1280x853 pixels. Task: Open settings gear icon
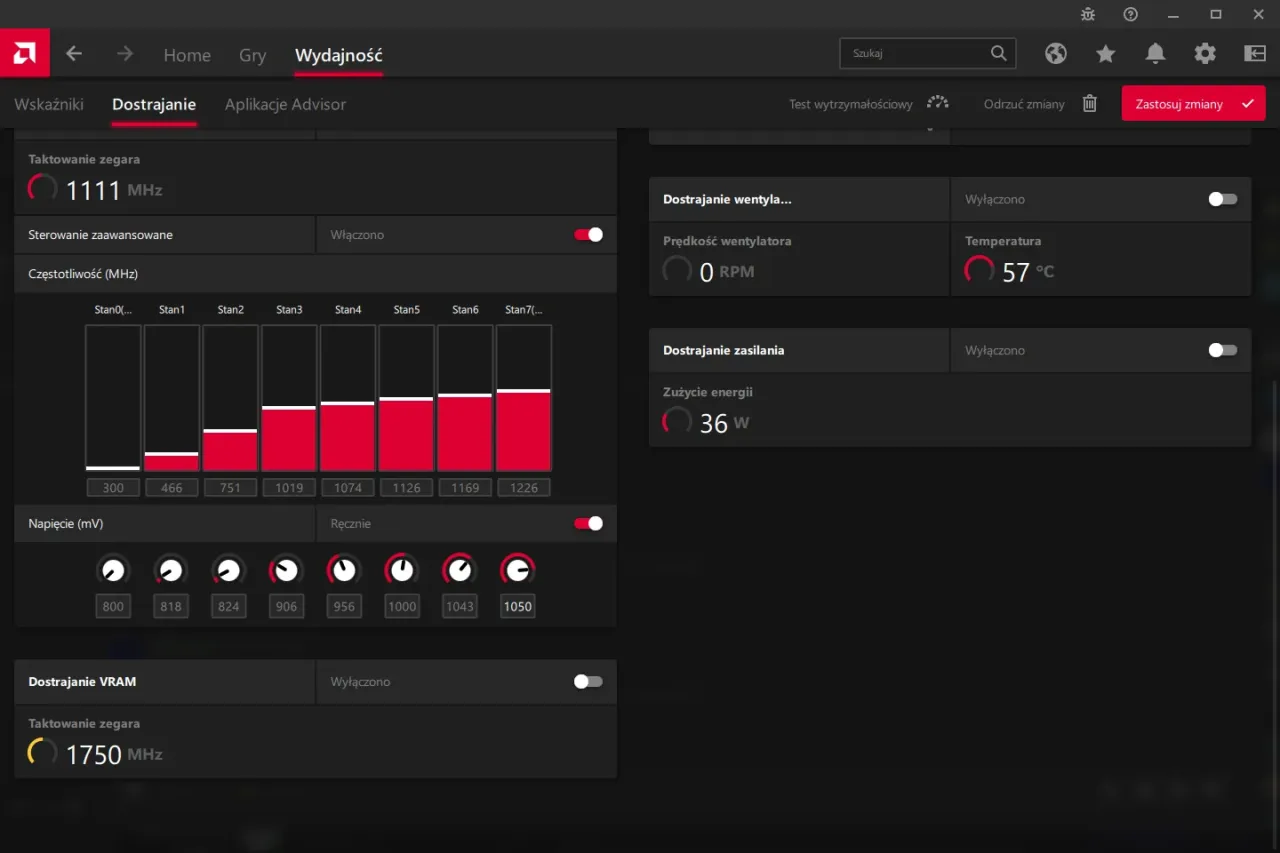[1205, 54]
